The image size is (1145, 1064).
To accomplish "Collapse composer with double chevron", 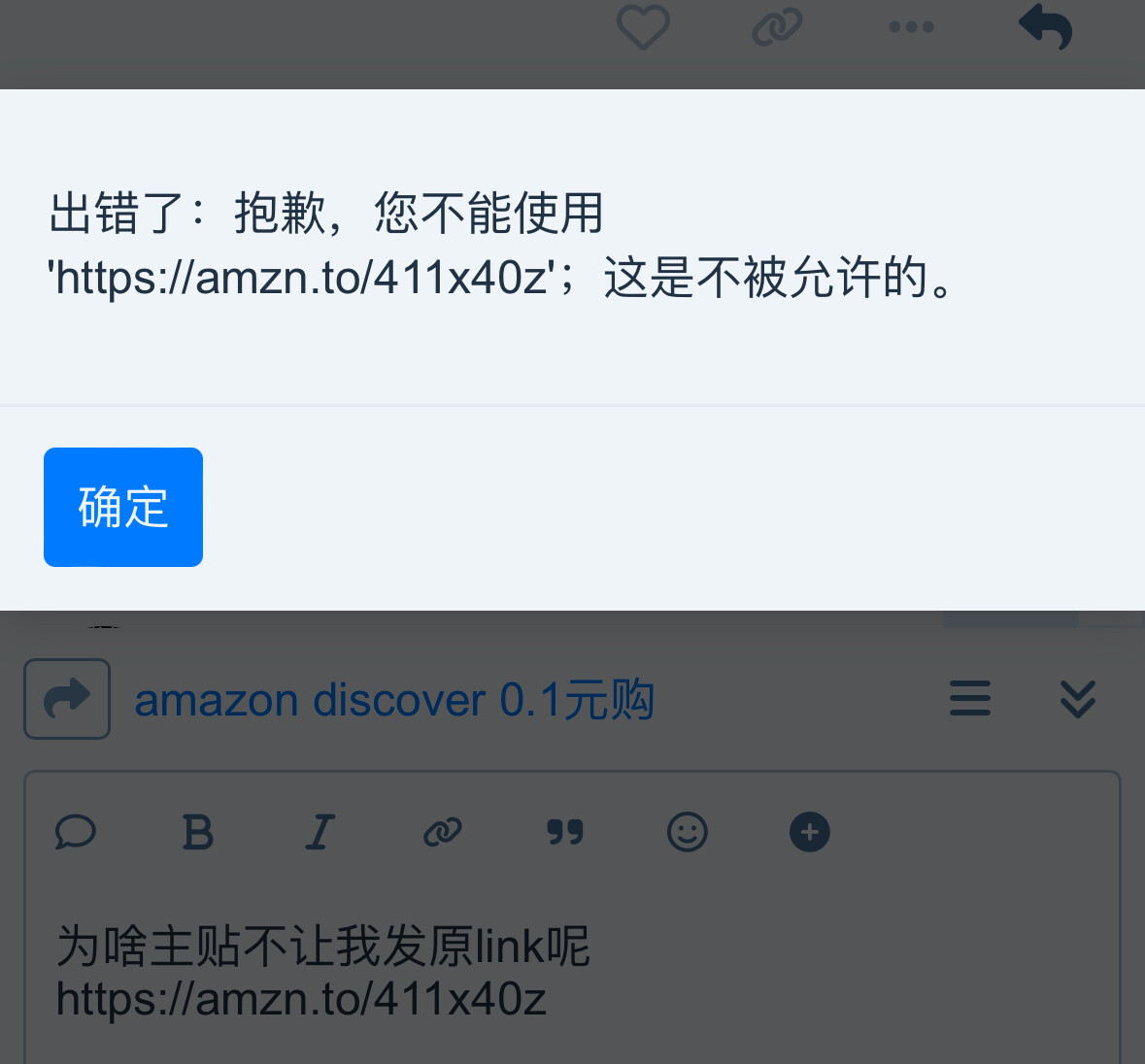I will pyautogui.click(x=1078, y=699).
